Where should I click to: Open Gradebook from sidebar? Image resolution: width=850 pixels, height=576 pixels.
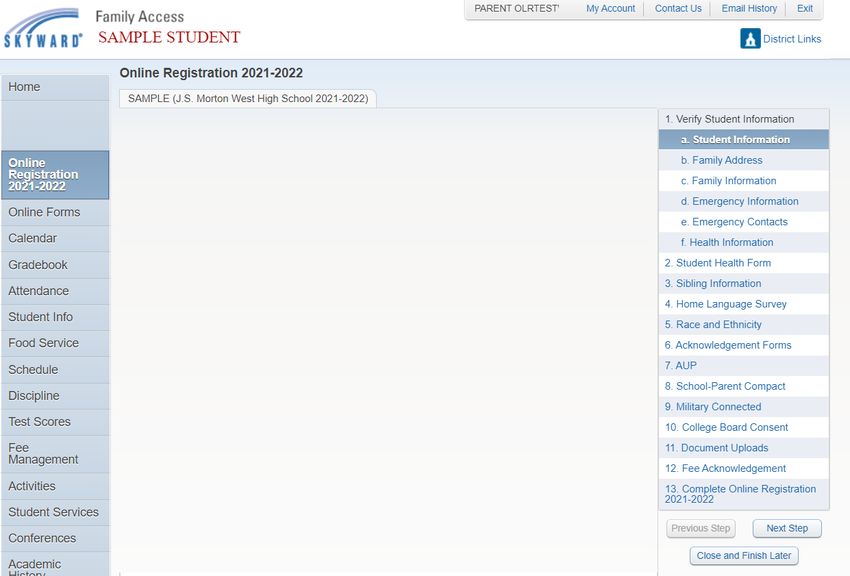coord(54,265)
